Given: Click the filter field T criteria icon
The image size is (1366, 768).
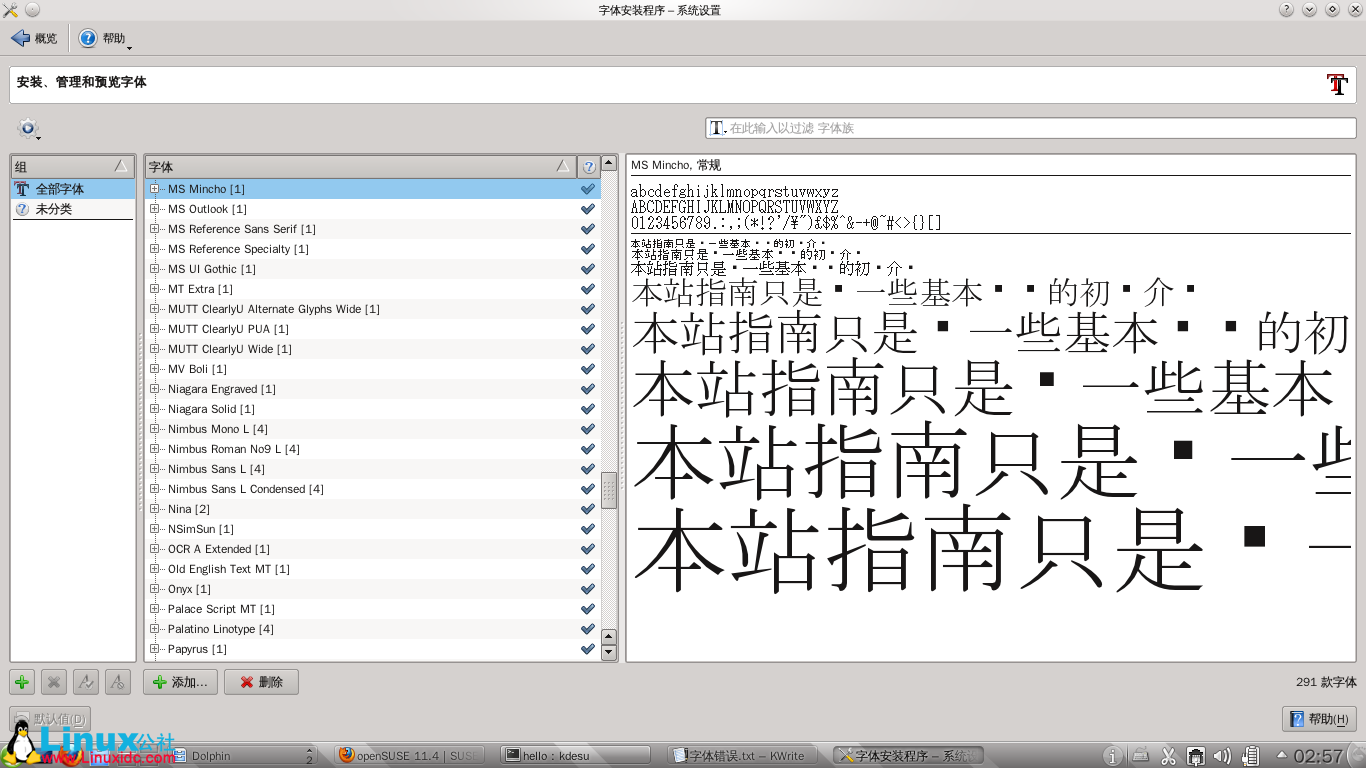Looking at the screenshot, I should (x=717, y=128).
